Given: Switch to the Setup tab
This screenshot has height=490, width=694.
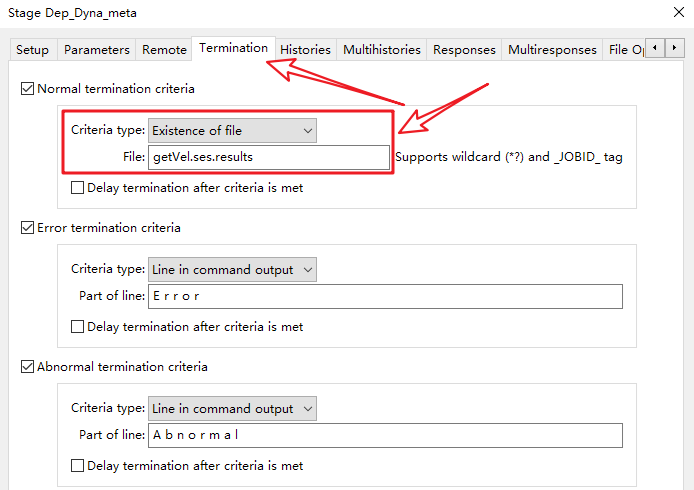Looking at the screenshot, I should pyautogui.click(x=33, y=50).
